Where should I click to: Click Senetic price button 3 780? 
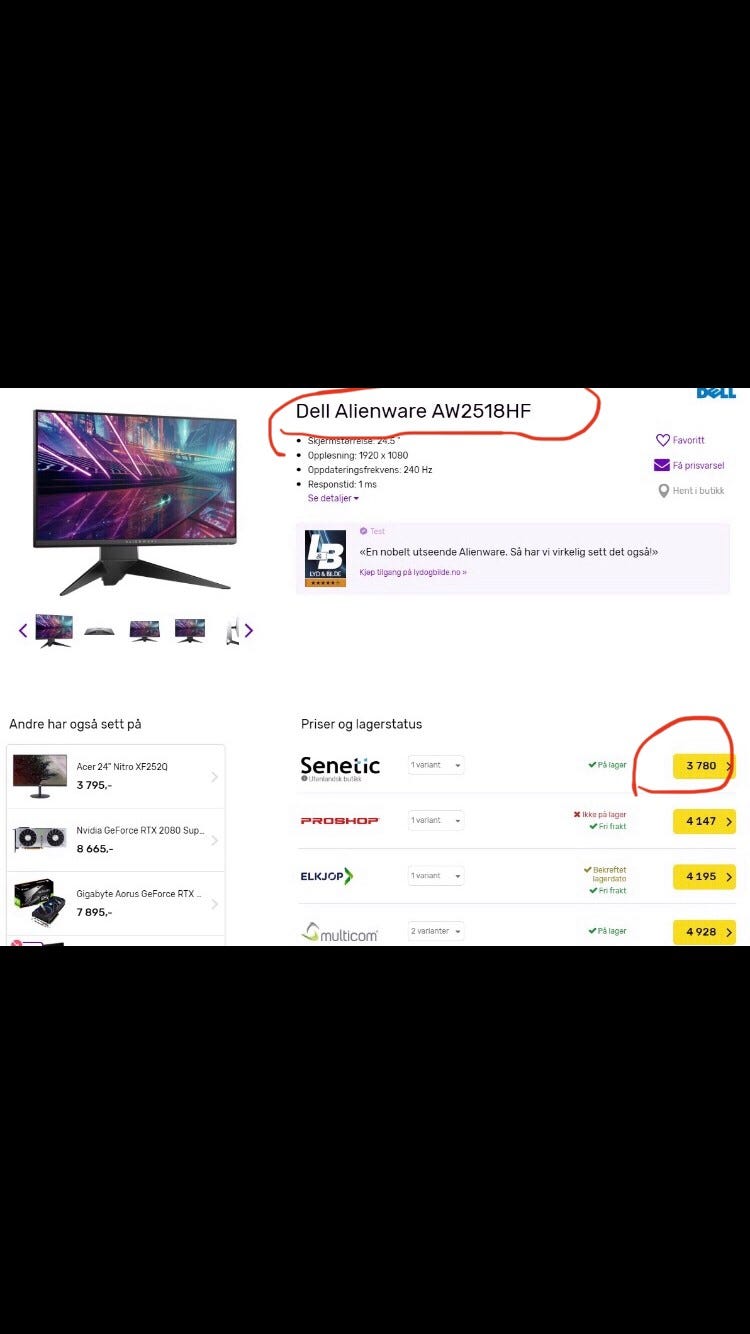point(704,766)
